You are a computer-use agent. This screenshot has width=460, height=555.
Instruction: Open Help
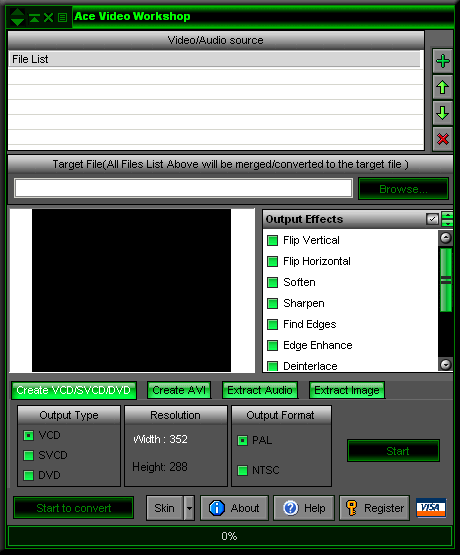click(304, 508)
